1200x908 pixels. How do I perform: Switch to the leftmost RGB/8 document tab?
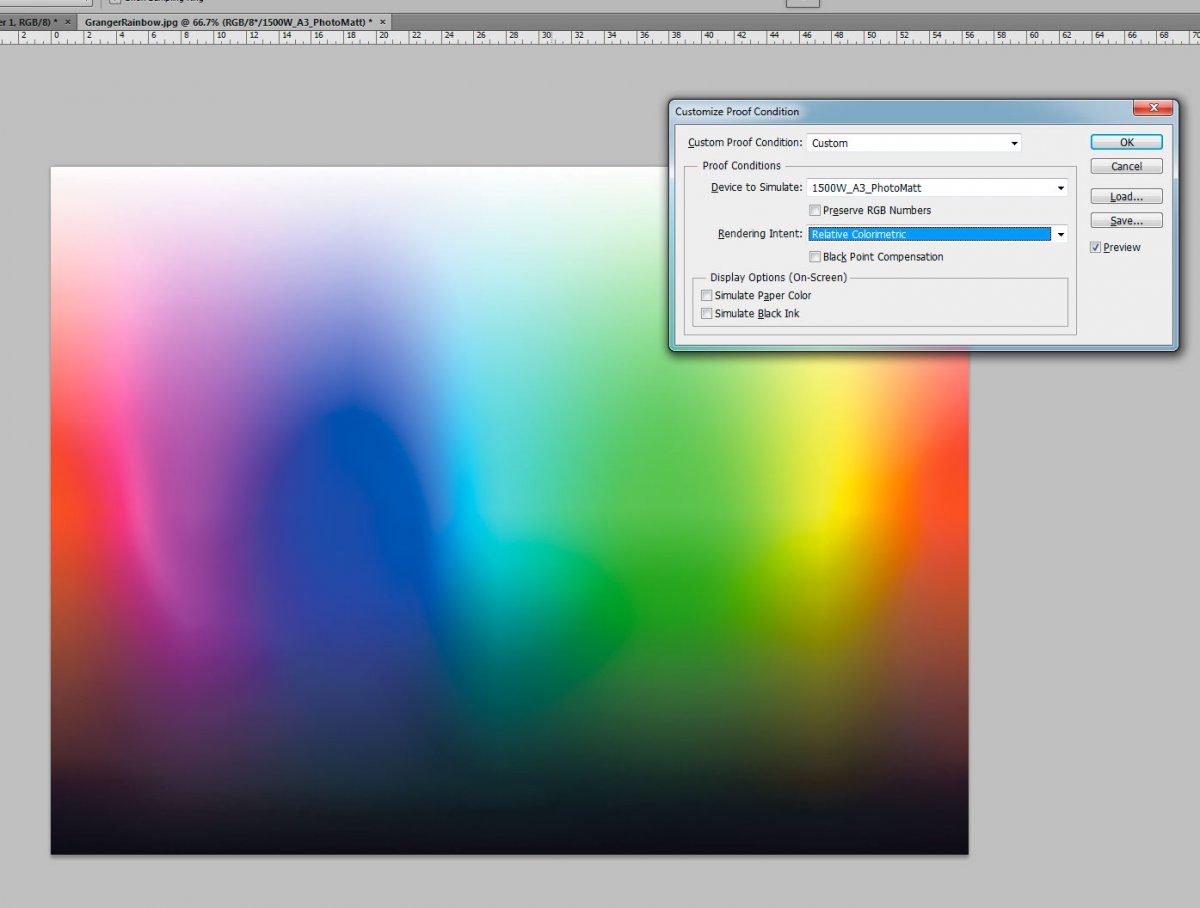(28, 21)
